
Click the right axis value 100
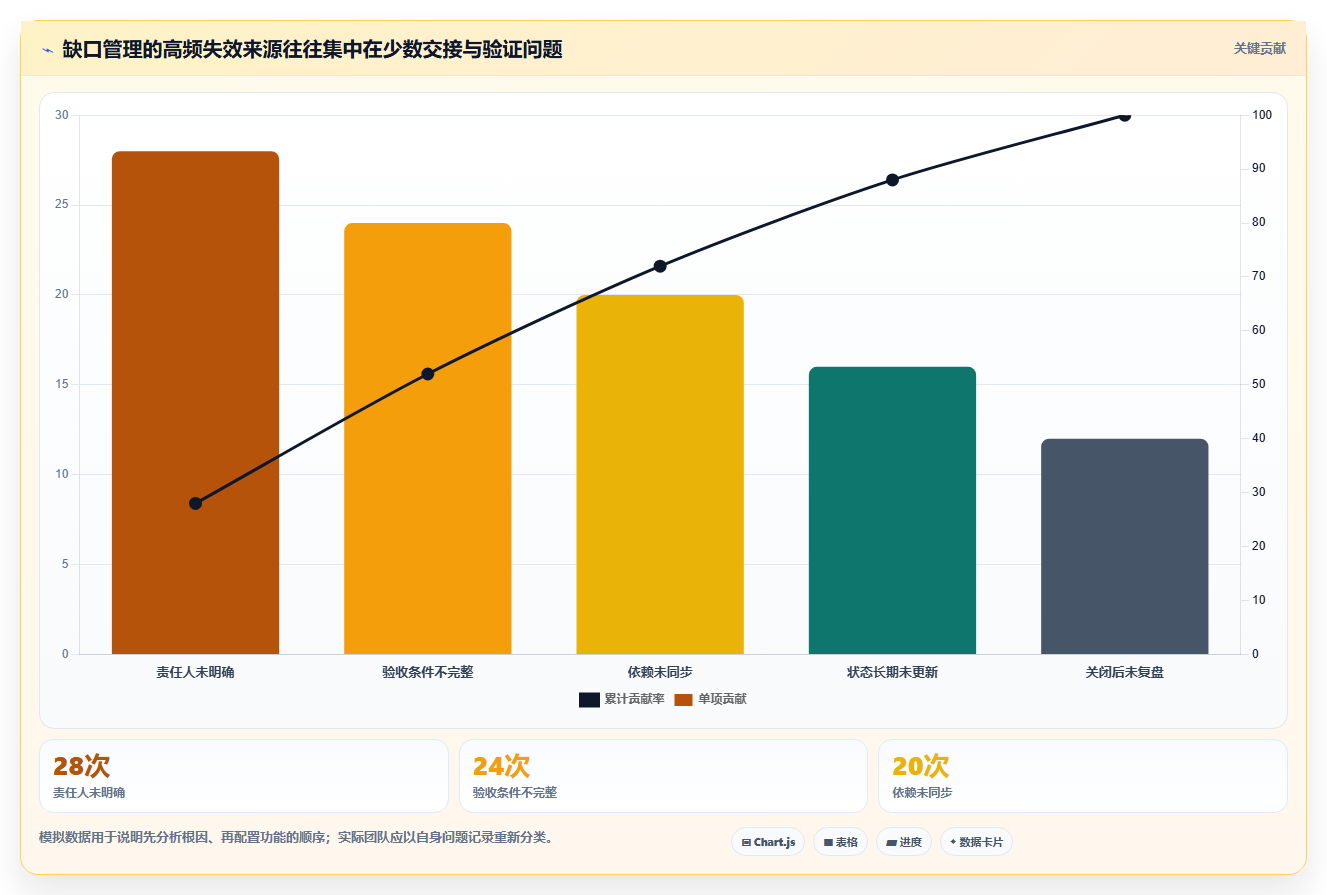[1262, 115]
